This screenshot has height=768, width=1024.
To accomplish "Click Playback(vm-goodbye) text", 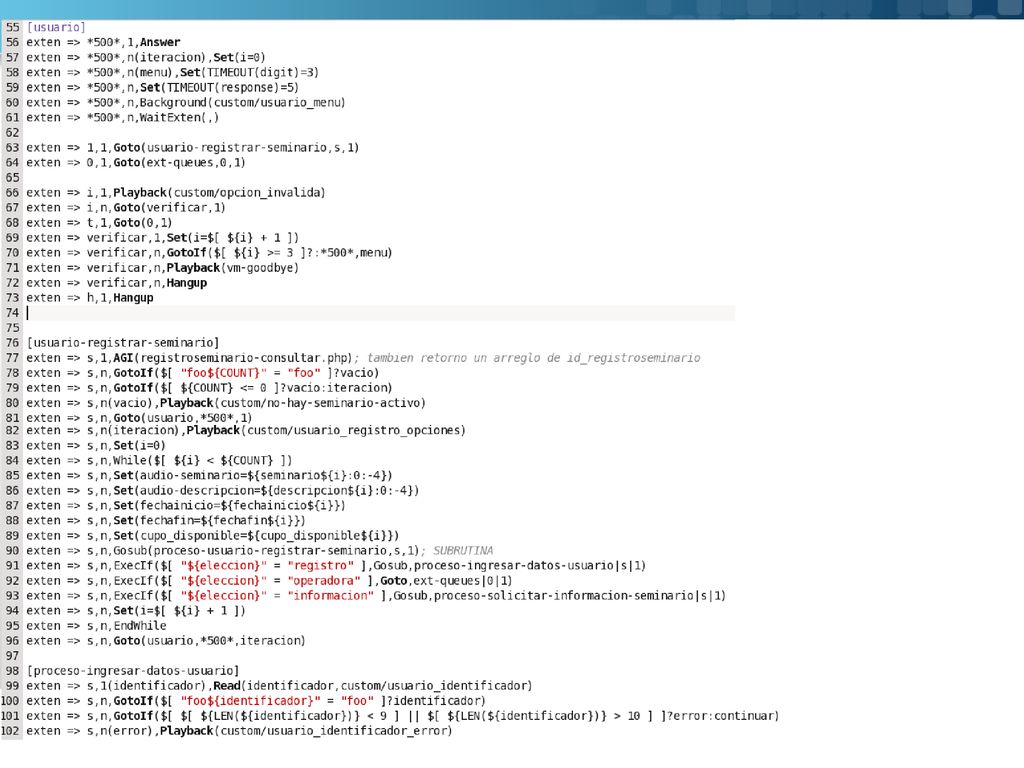I will [x=232, y=268].
